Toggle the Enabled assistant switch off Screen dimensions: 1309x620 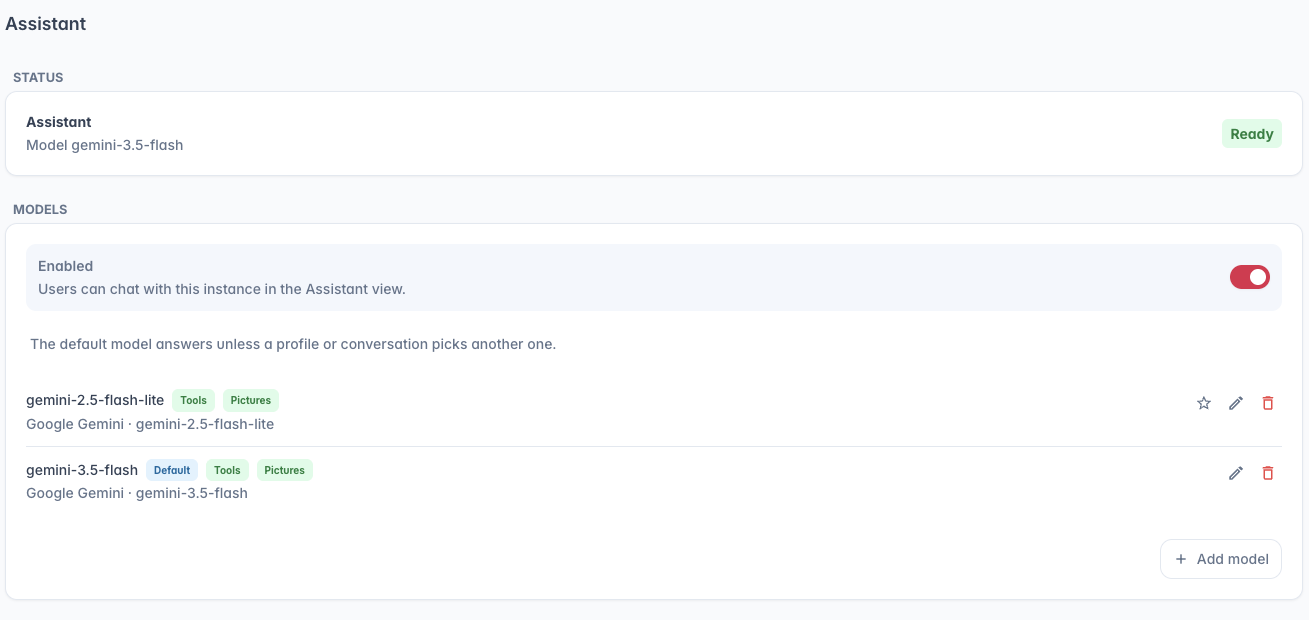(x=1250, y=277)
